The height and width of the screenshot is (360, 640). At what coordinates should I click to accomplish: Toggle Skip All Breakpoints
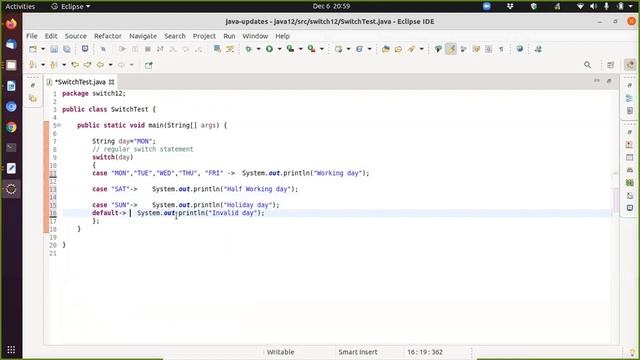pyautogui.click(x=103, y=49)
